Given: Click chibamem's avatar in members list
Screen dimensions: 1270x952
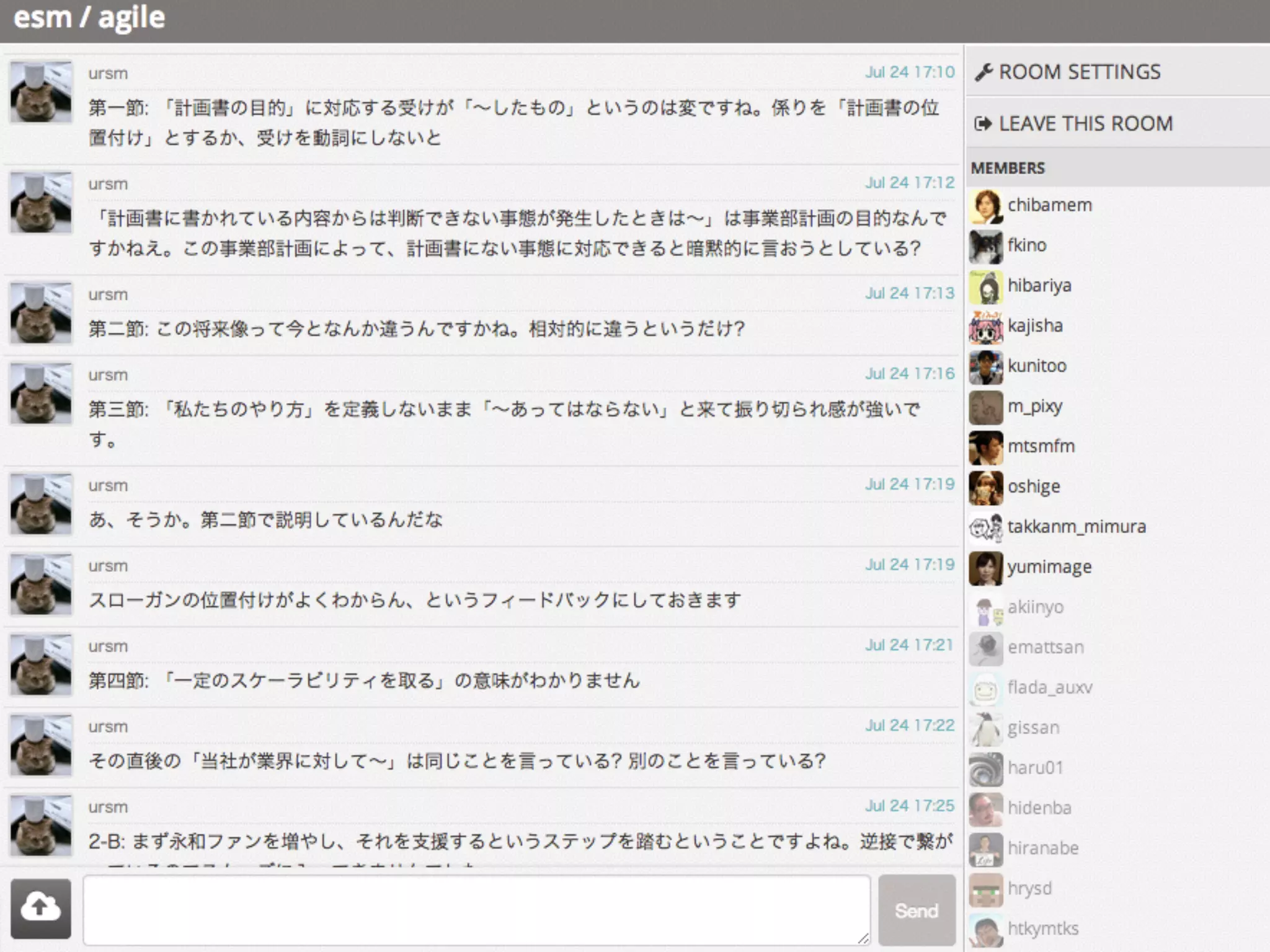Looking at the screenshot, I should pyautogui.click(x=986, y=206).
